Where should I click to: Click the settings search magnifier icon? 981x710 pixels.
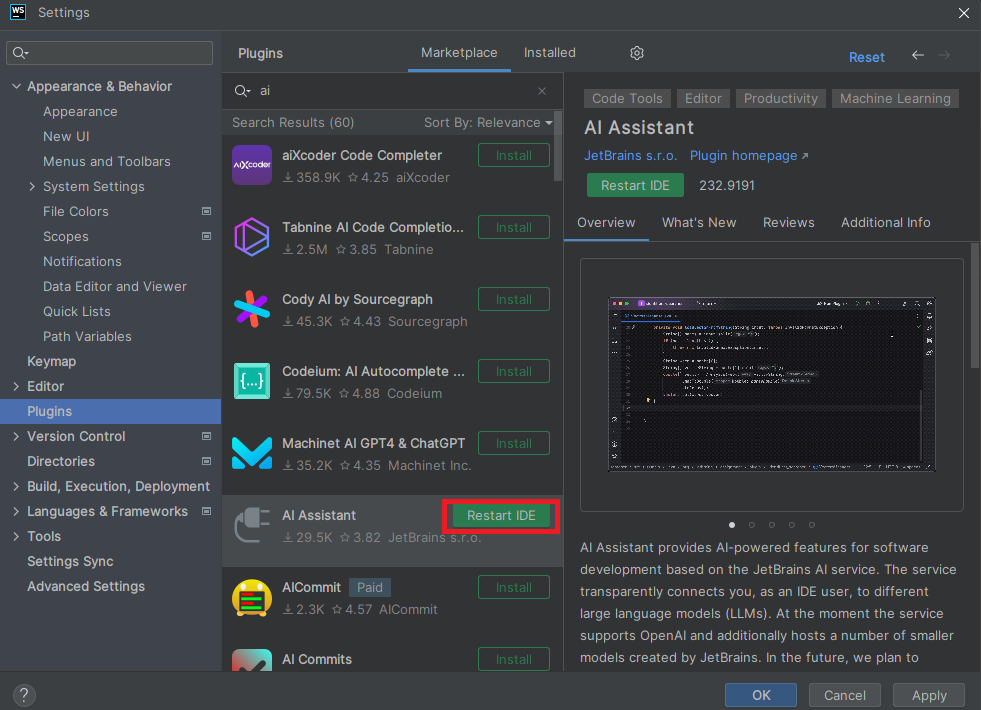tap(20, 53)
